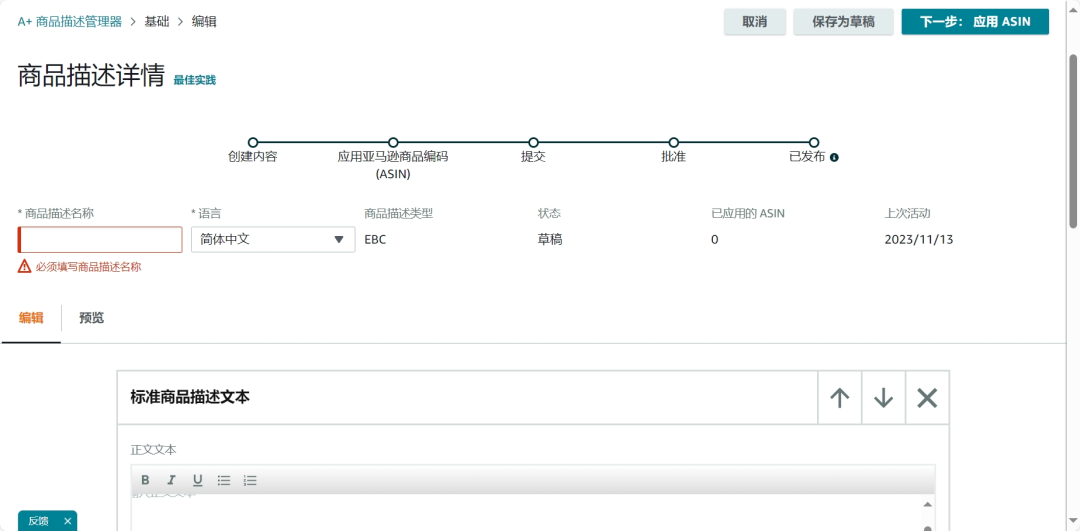Click the 正文文本 editor text area
The height and width of the screenshot is (531, 1080).
tap(527, 513)
